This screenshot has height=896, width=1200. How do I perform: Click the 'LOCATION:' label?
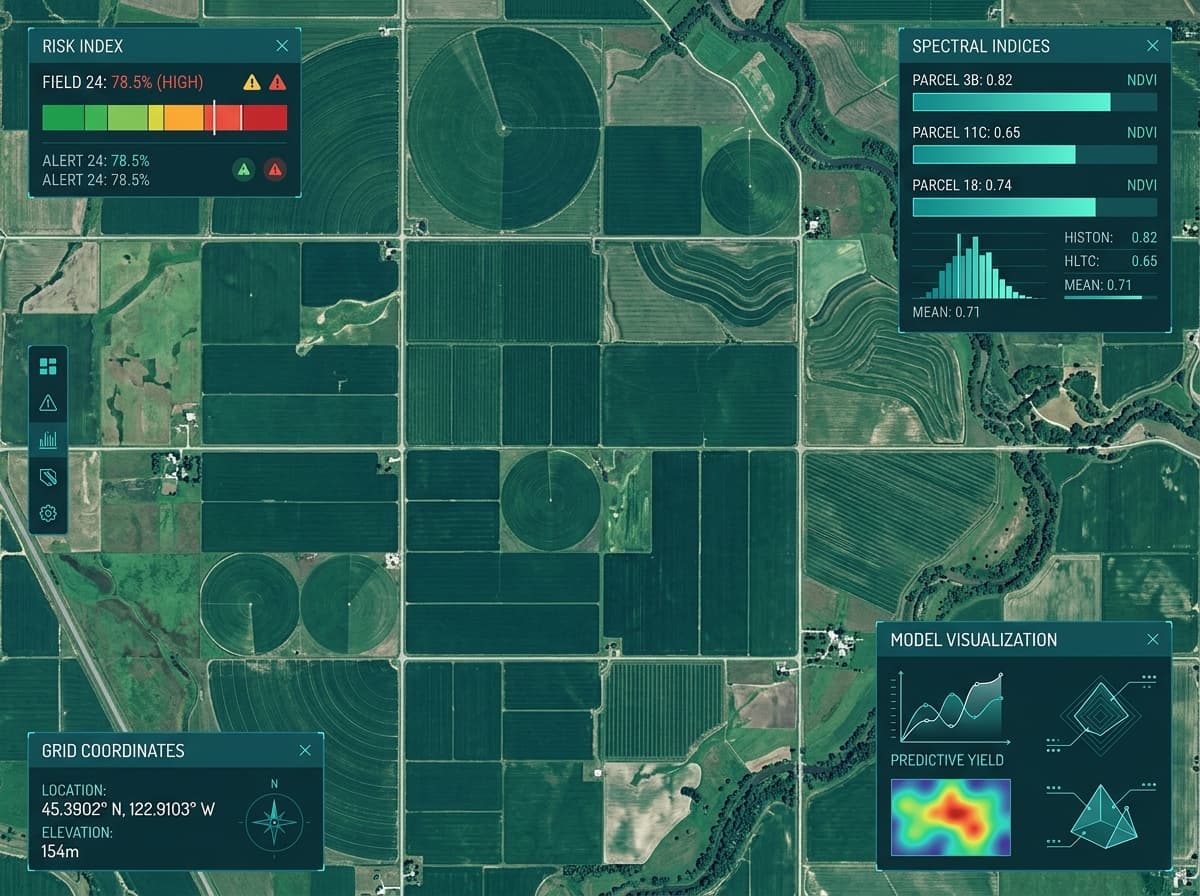pos(74,790)
